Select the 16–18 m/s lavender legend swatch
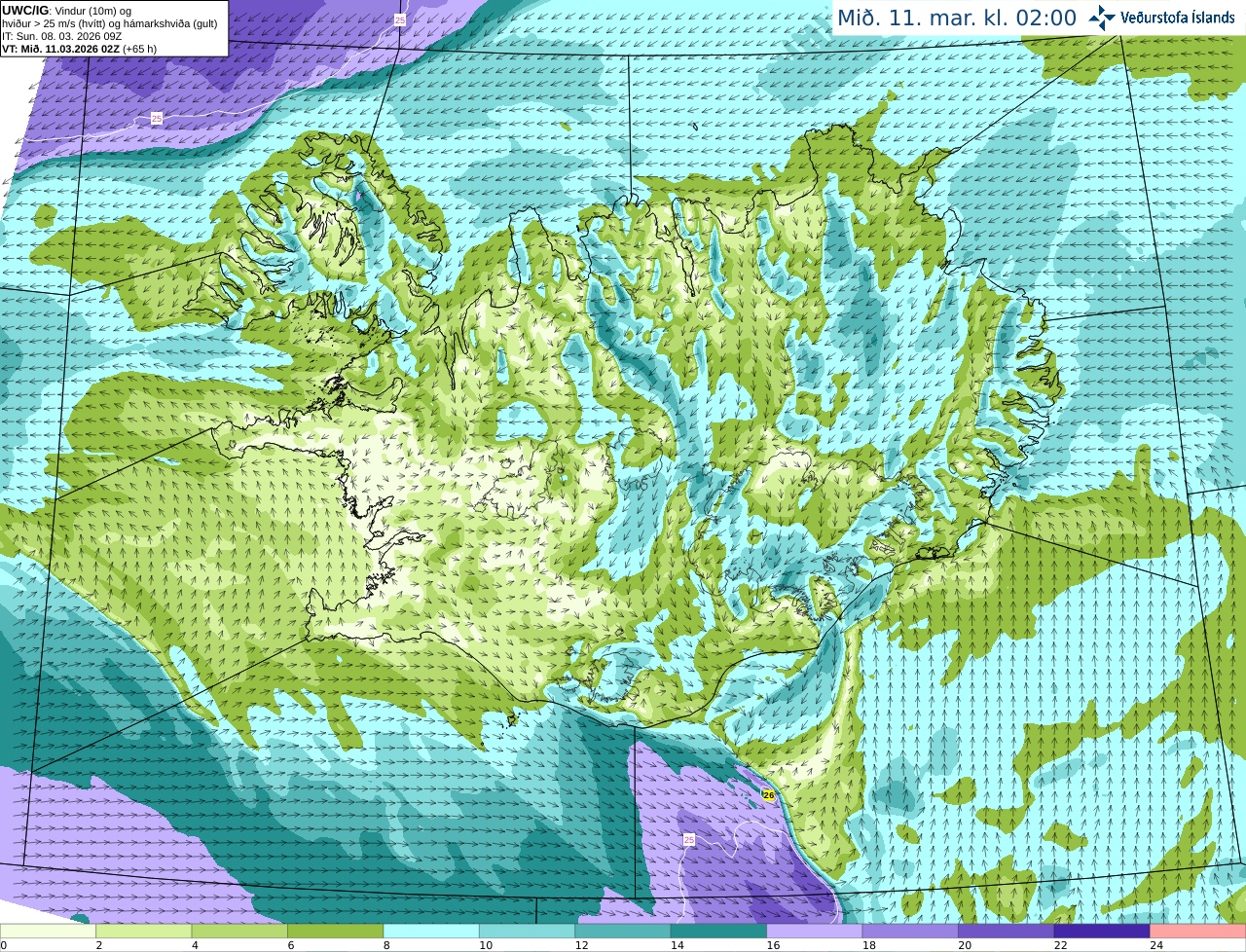Viewport: 1246px width, 952px height. coord(815,932)
